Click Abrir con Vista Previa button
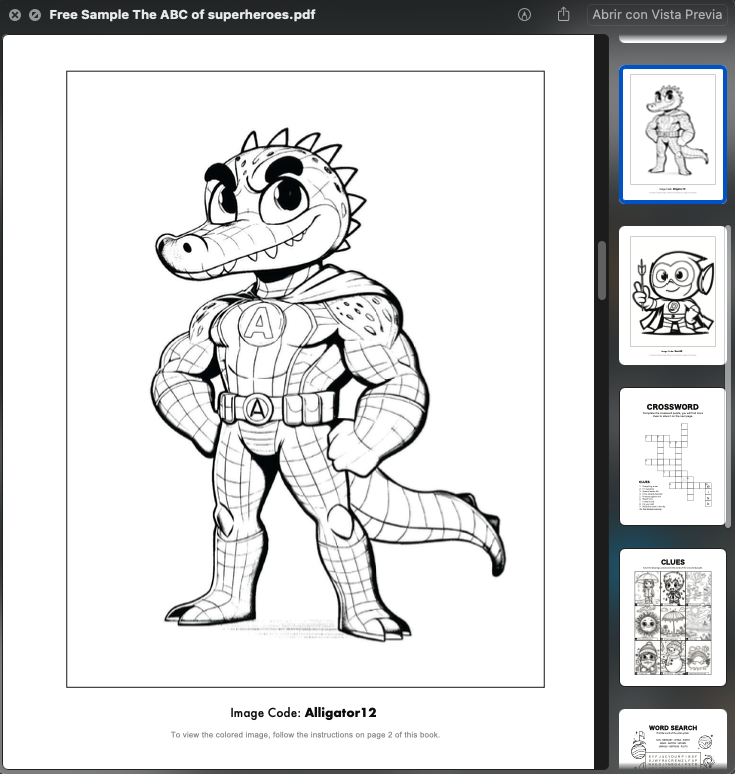Image resolution: width=735 pixels, height=774 pixels. pyautogui.click(x=657, y=15)
